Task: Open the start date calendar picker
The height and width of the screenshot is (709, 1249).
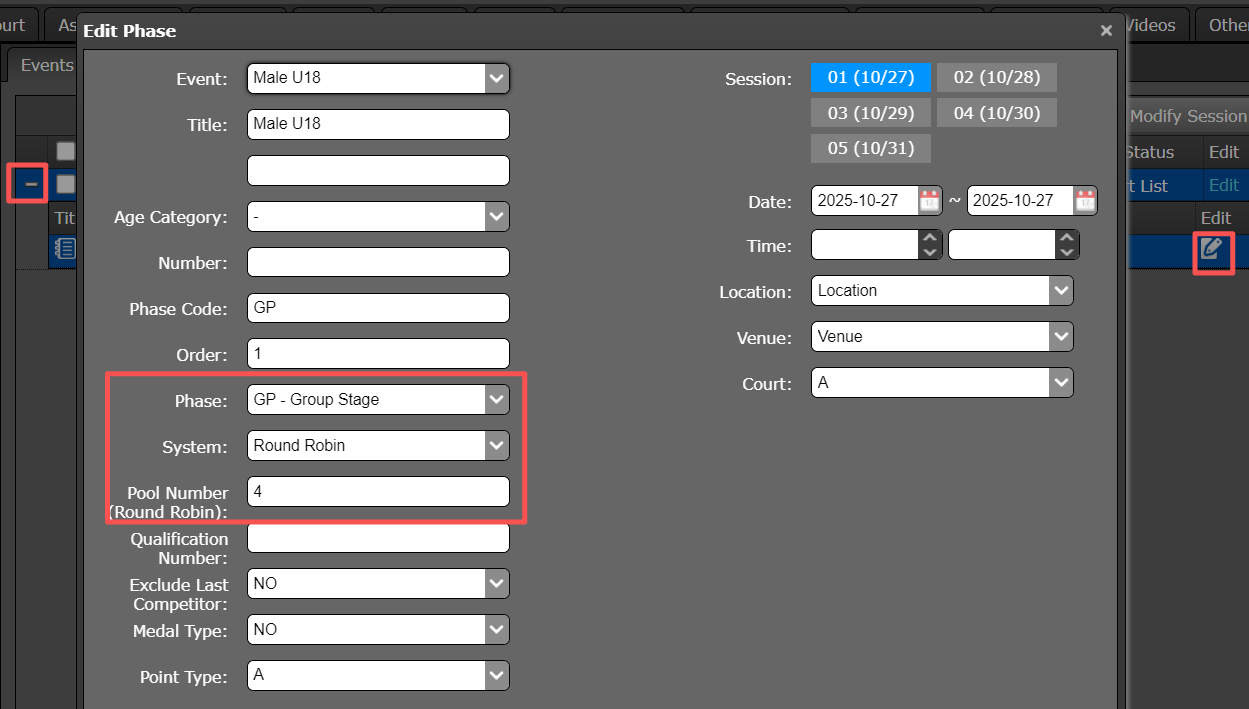Action: pyautogui.click(x=929, y=201)
